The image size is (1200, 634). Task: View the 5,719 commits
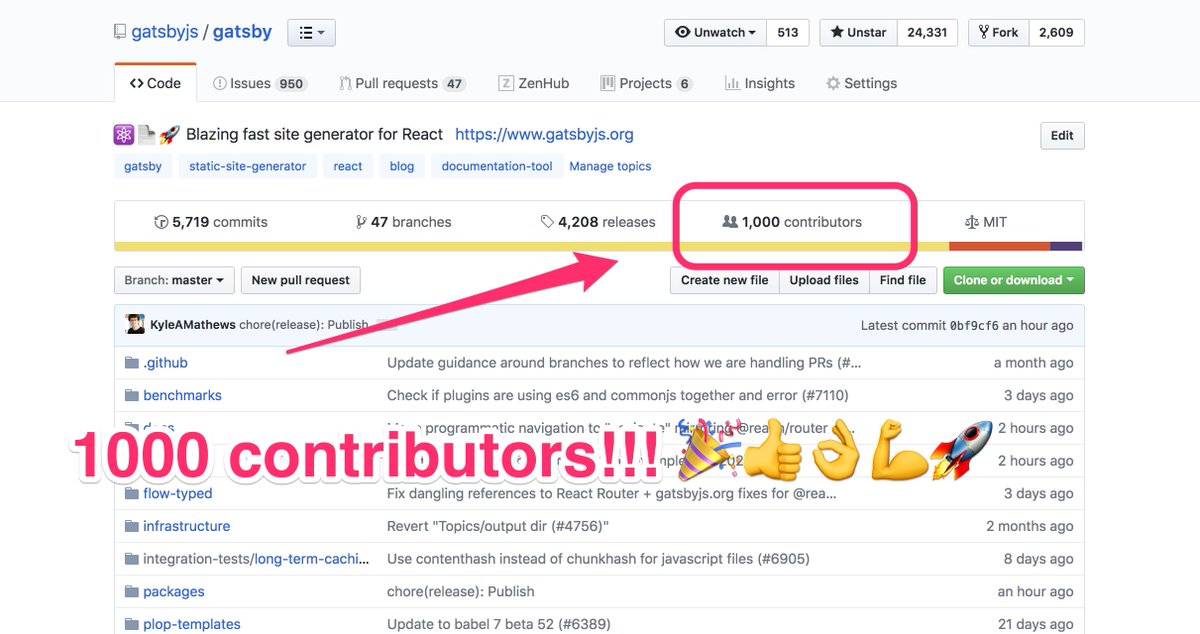(x=211, y=222)
